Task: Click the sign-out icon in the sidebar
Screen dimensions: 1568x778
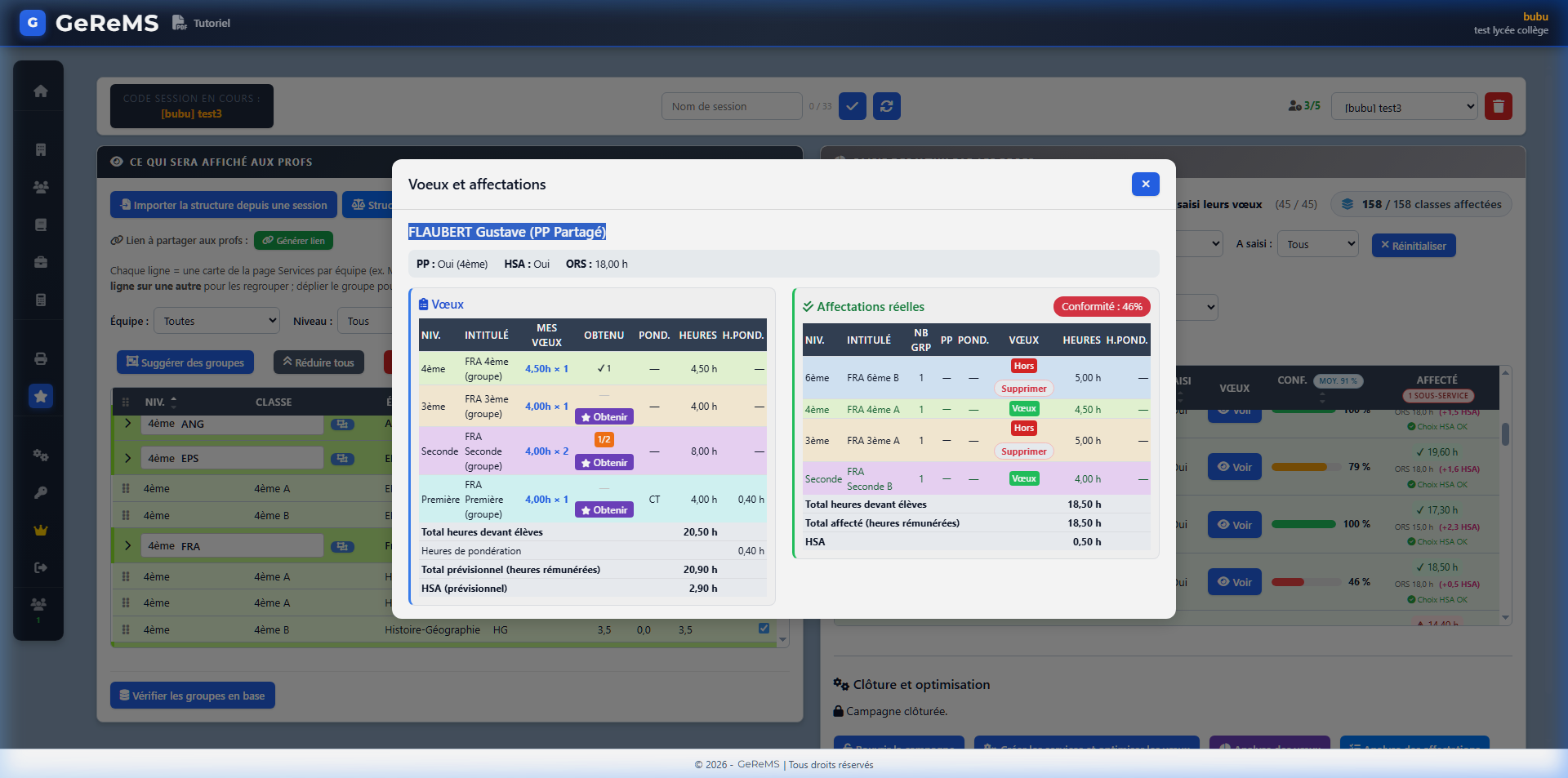Action: [x=41, y=567]
